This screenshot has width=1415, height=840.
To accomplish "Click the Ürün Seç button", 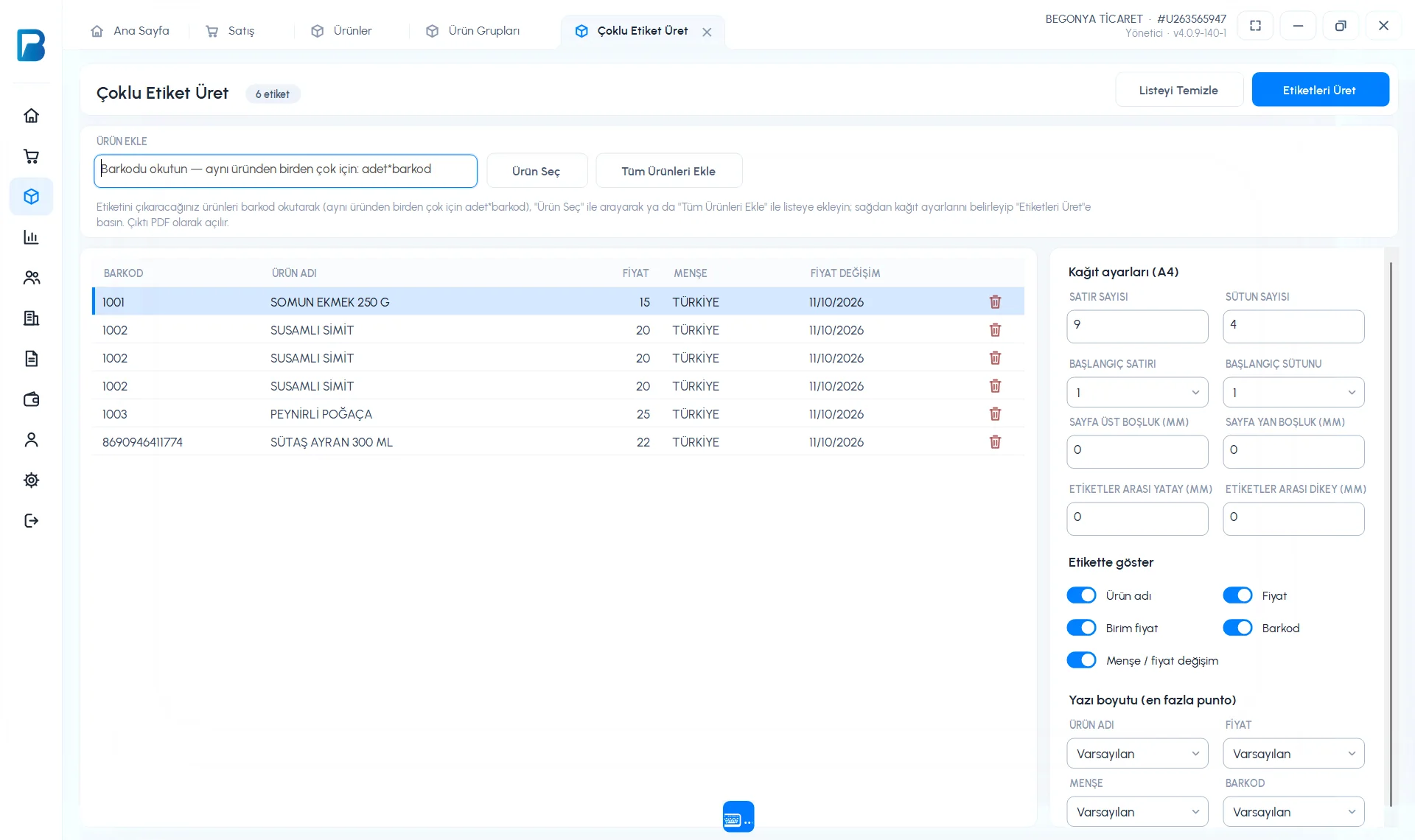I will [537, 171].
